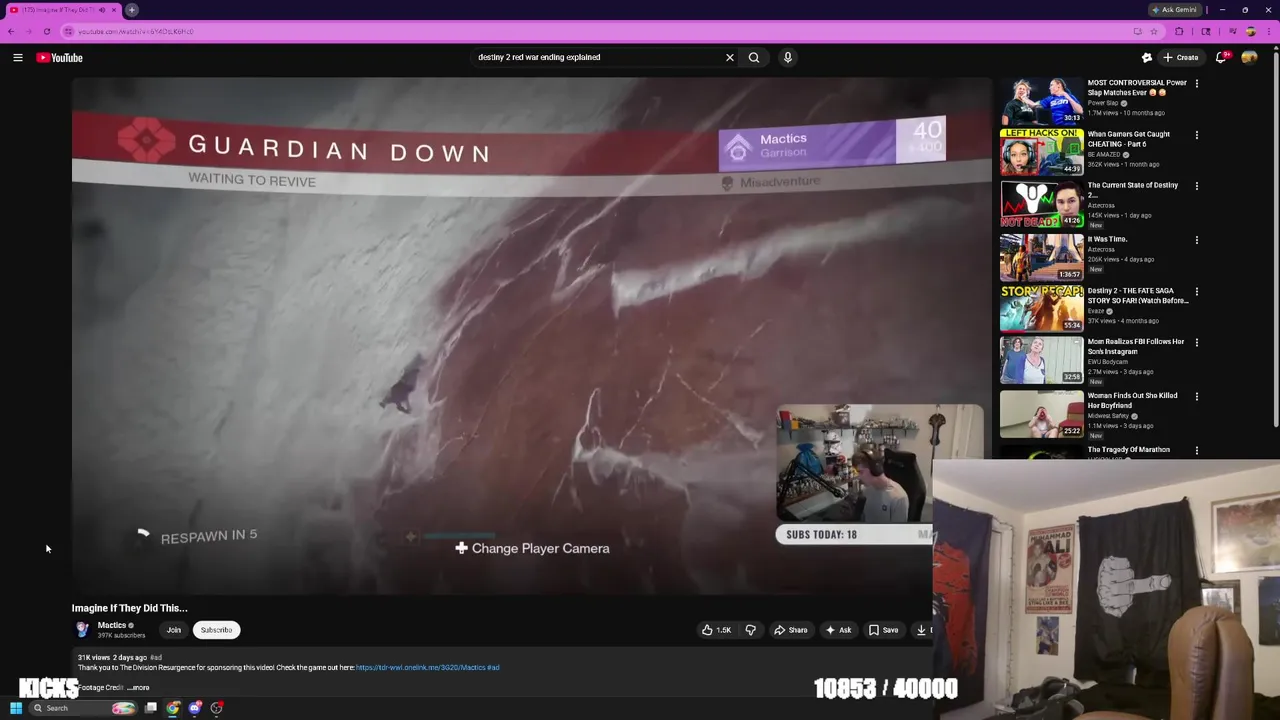
Task: Open the Chrome profile avatar in toolbar
Action: pyautogui.click(x=1250, y=31)
